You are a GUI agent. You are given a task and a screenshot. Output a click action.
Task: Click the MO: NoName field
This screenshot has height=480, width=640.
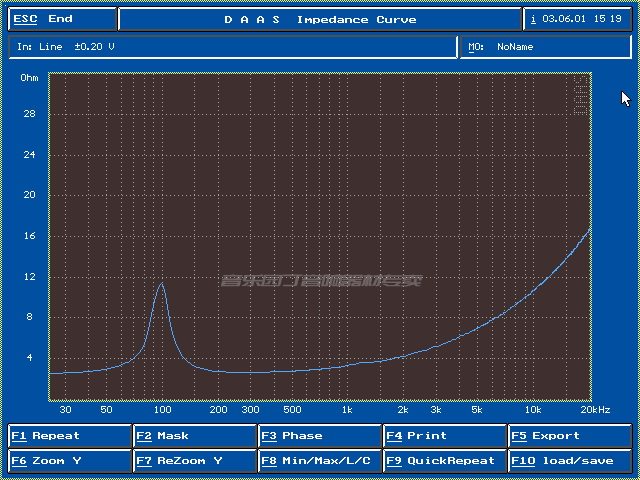pyautogui.click(x=546, y=47)
